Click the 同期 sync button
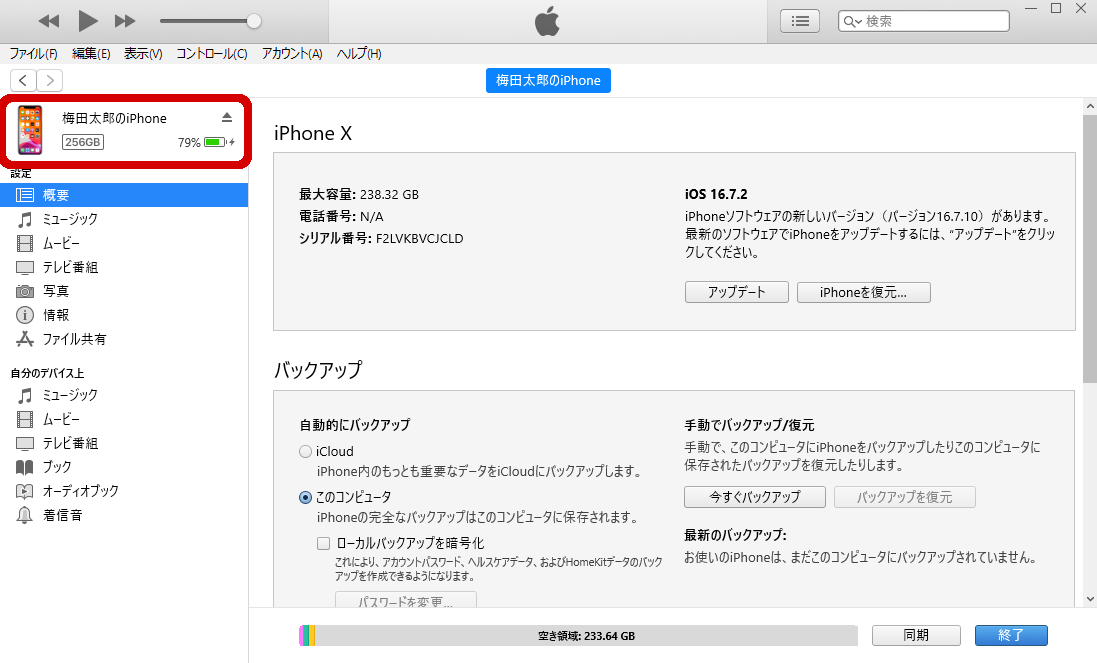The image size is (1097, 663). (916, 635)
